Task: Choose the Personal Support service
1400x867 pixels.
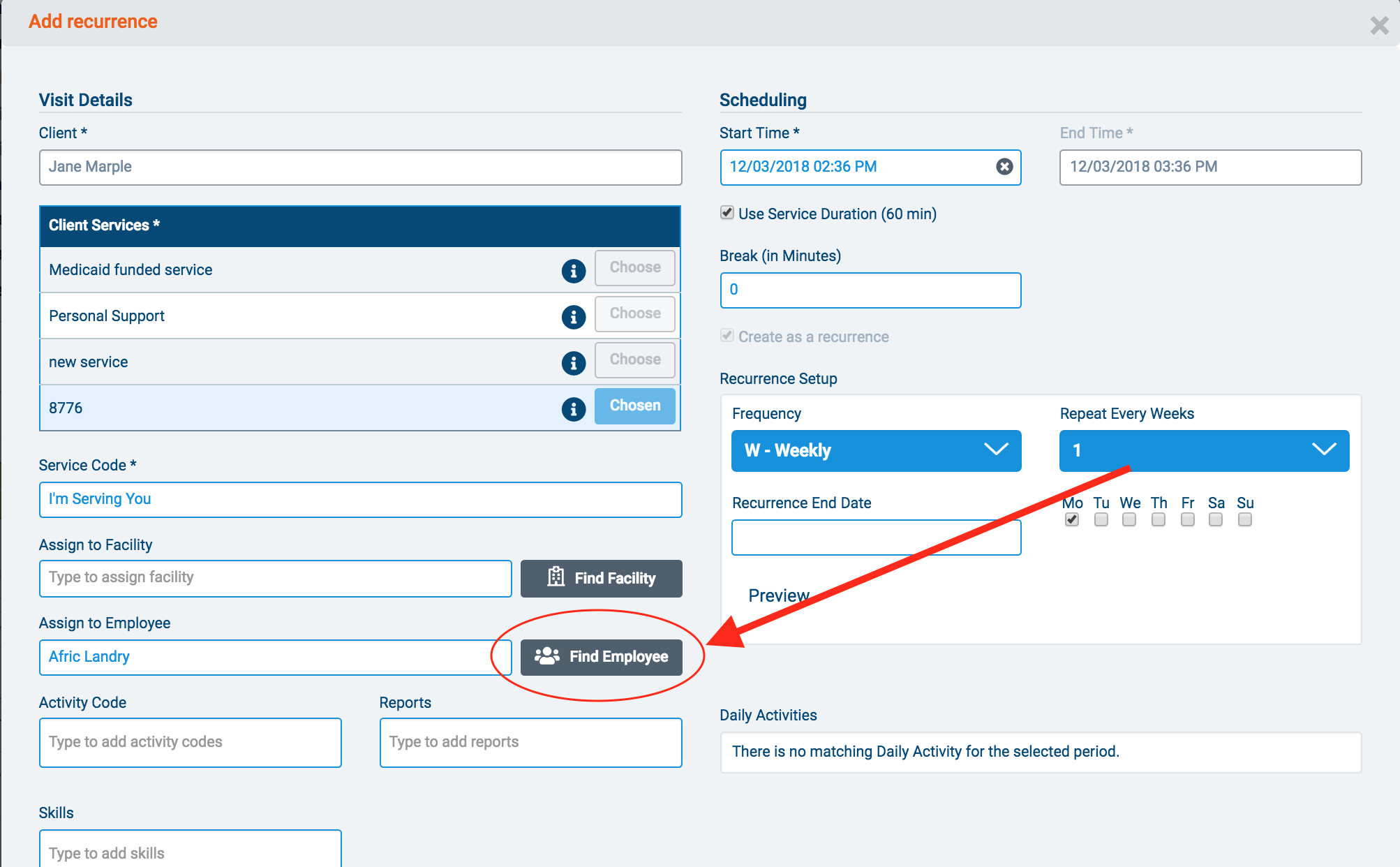Action: click(x=635, y=313)
